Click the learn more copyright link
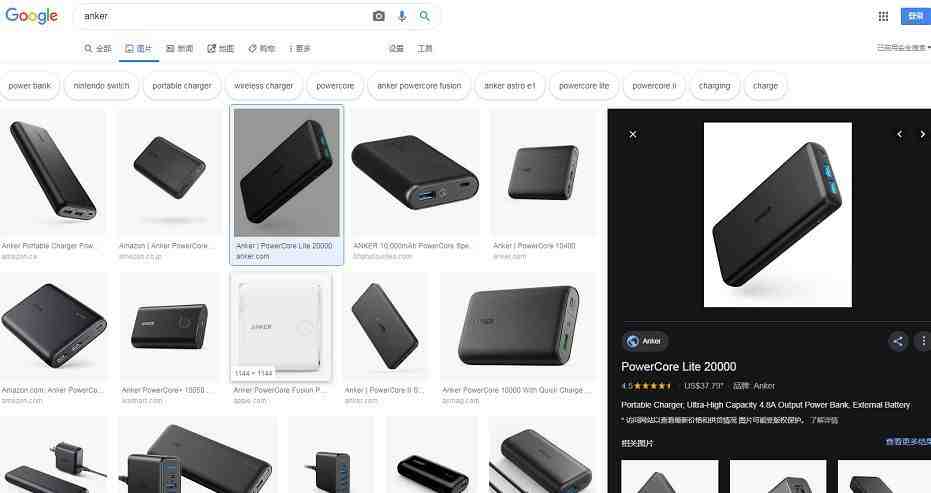Screen dimensions: 931x493 tap(824, 421)
